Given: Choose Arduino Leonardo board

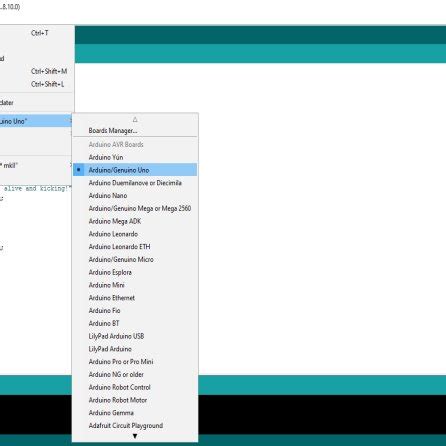Looking at the screenshot, I should tap(135, 234).
